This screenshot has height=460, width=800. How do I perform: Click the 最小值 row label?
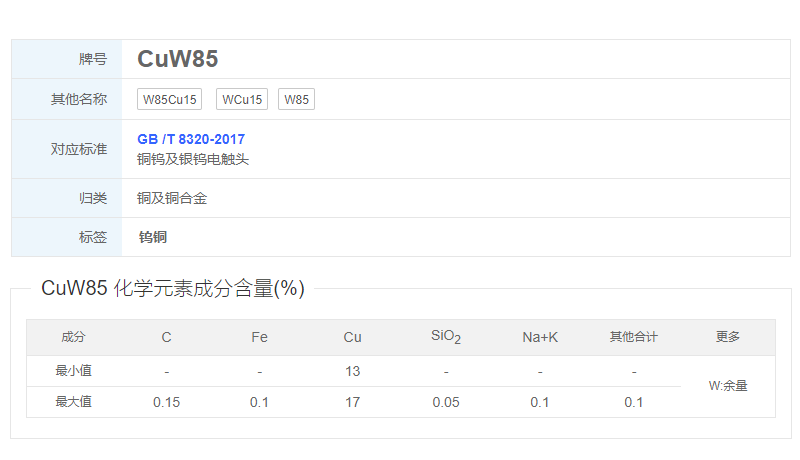click(73, 371)
